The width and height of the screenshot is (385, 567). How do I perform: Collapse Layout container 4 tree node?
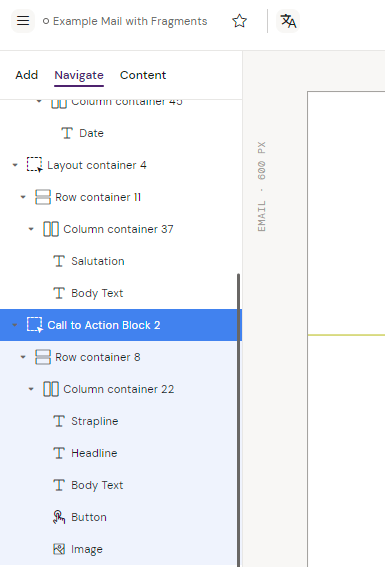click(x=15, y=165)
